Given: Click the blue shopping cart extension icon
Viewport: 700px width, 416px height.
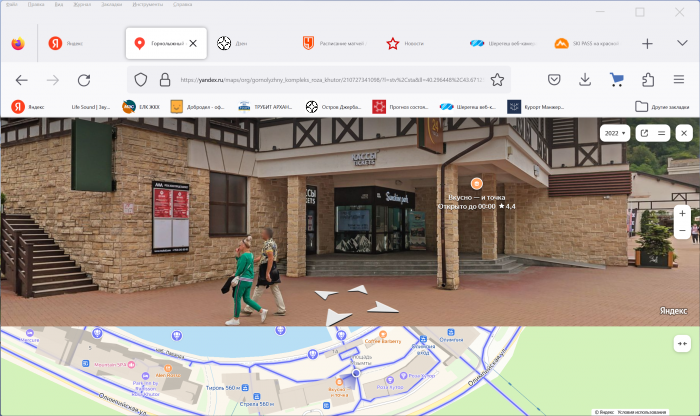Looking at the screenshot, I should [x=617, y=79].
